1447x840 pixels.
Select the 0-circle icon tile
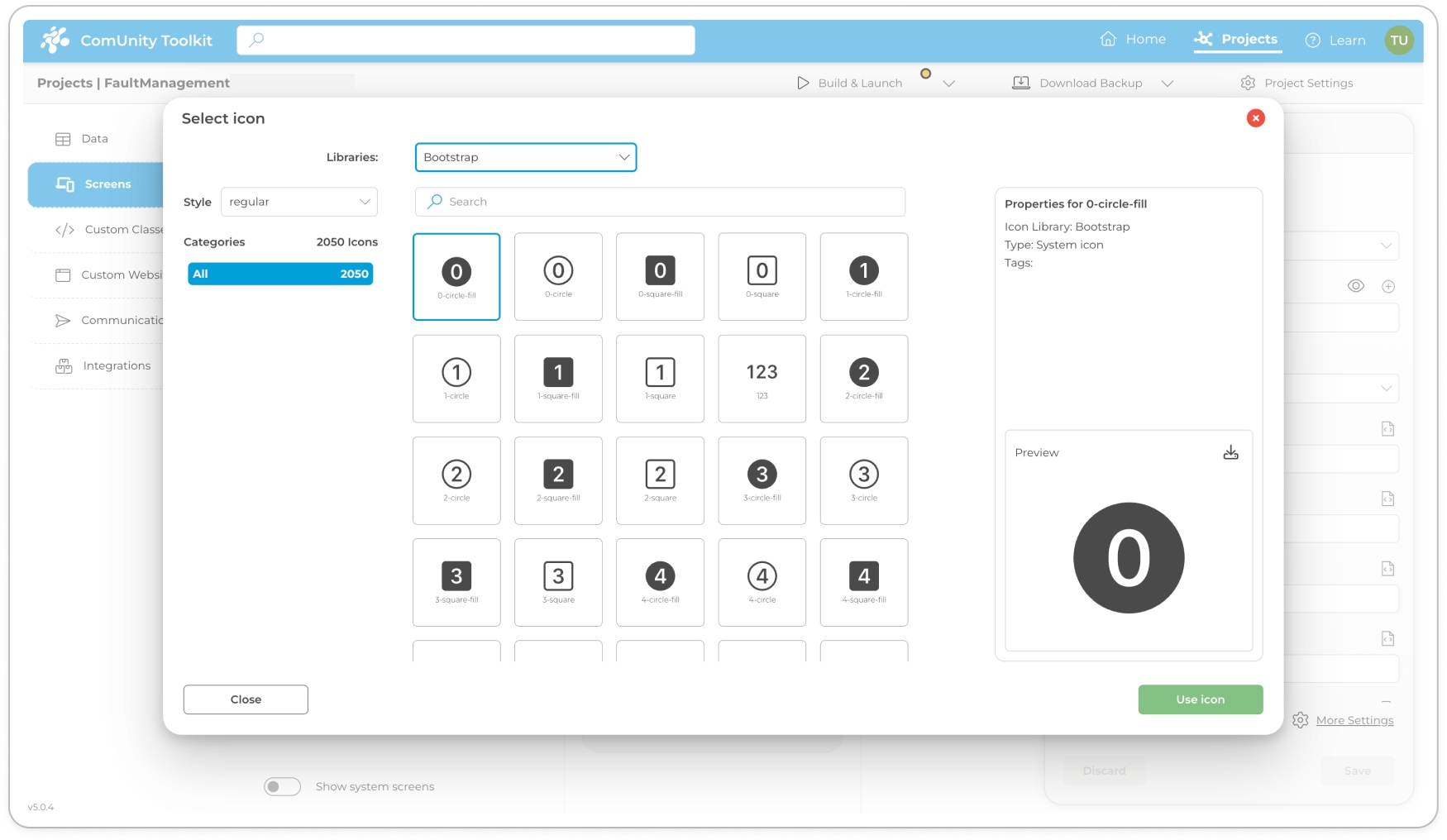558,276
